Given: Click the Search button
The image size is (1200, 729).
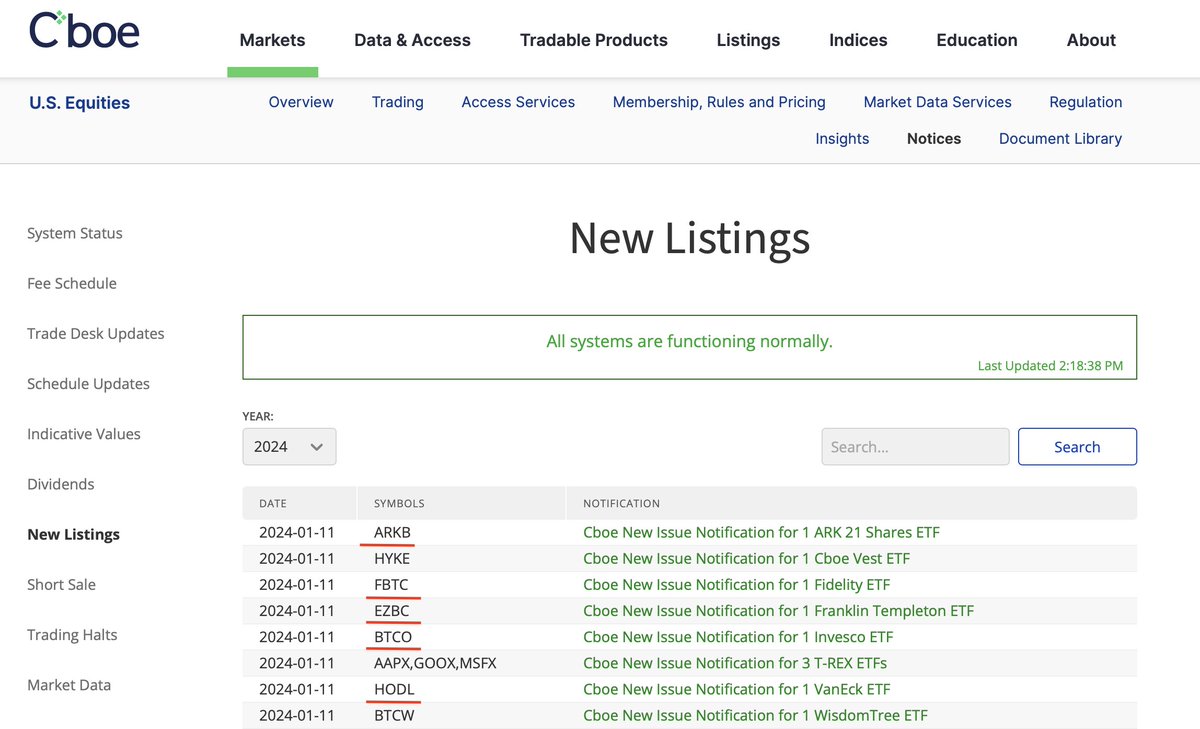Looking at the screenshot, I should (1077, 447).
